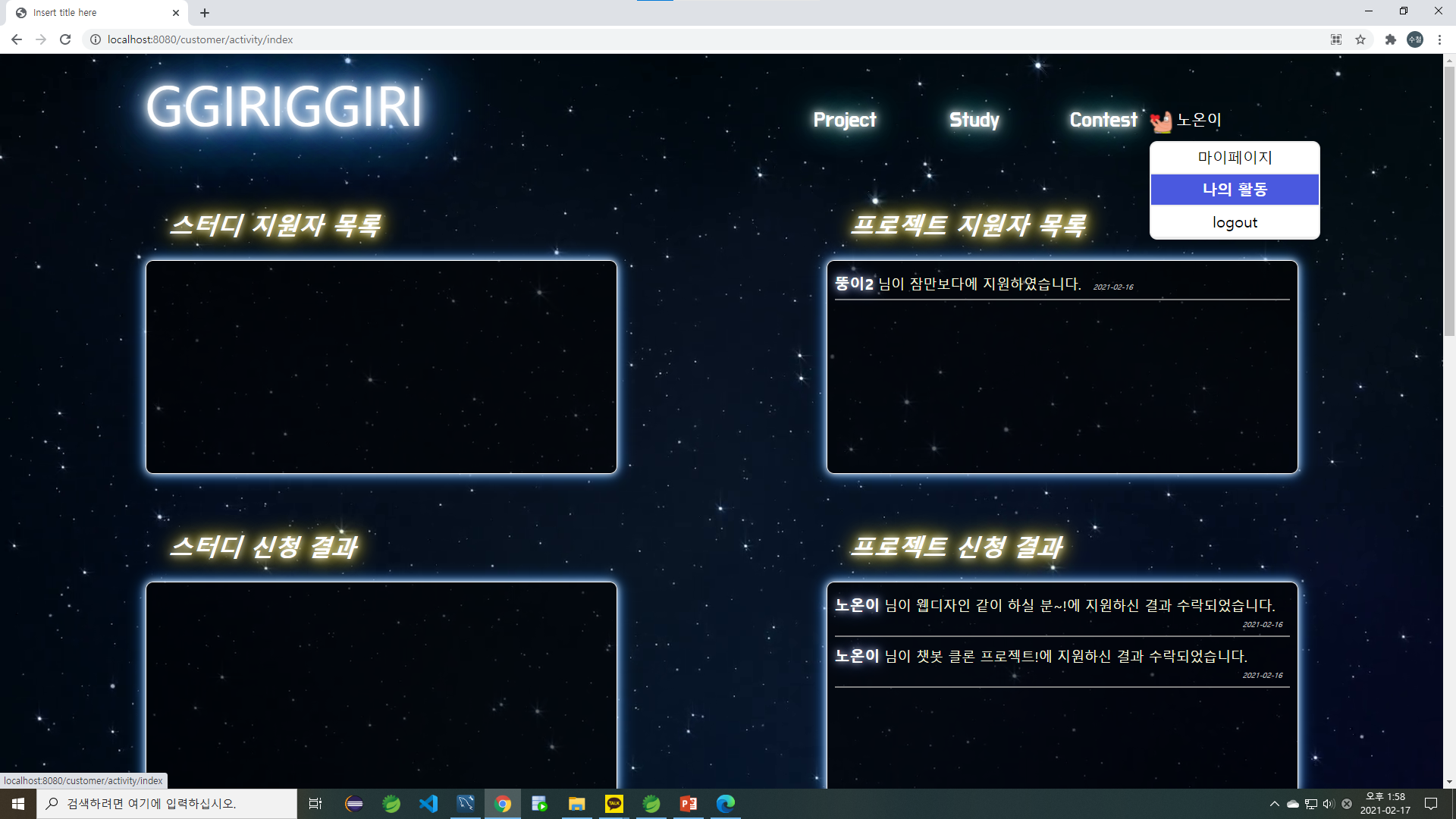
Task: Click logout in the user menu
Action: (x=1234, y=221)
